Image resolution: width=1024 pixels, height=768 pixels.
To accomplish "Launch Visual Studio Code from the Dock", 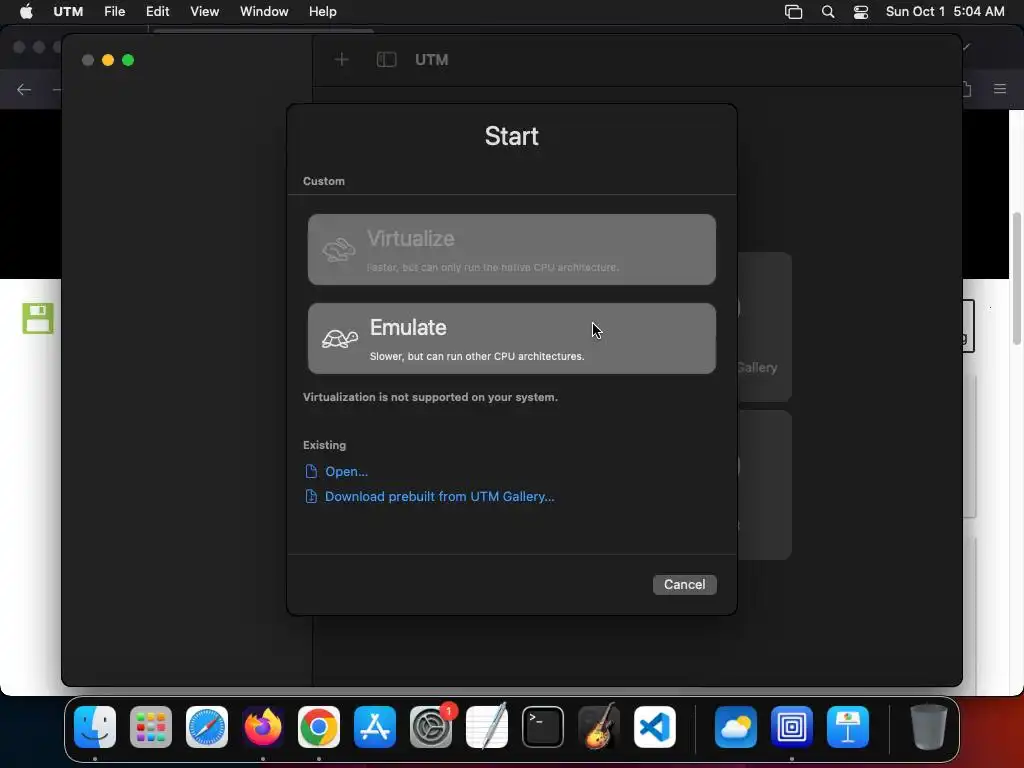I will [x=655, y=727].
